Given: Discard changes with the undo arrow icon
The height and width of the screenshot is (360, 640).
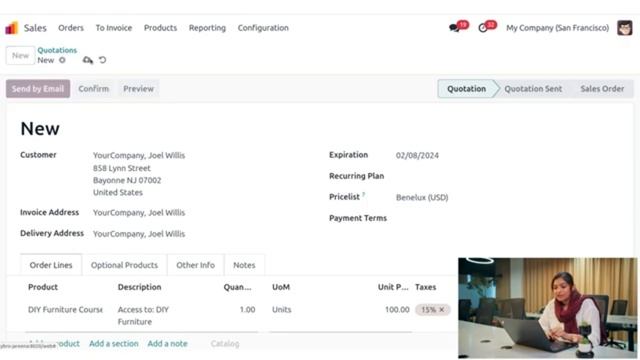Looking at the screenshot, I should point(102,60).
